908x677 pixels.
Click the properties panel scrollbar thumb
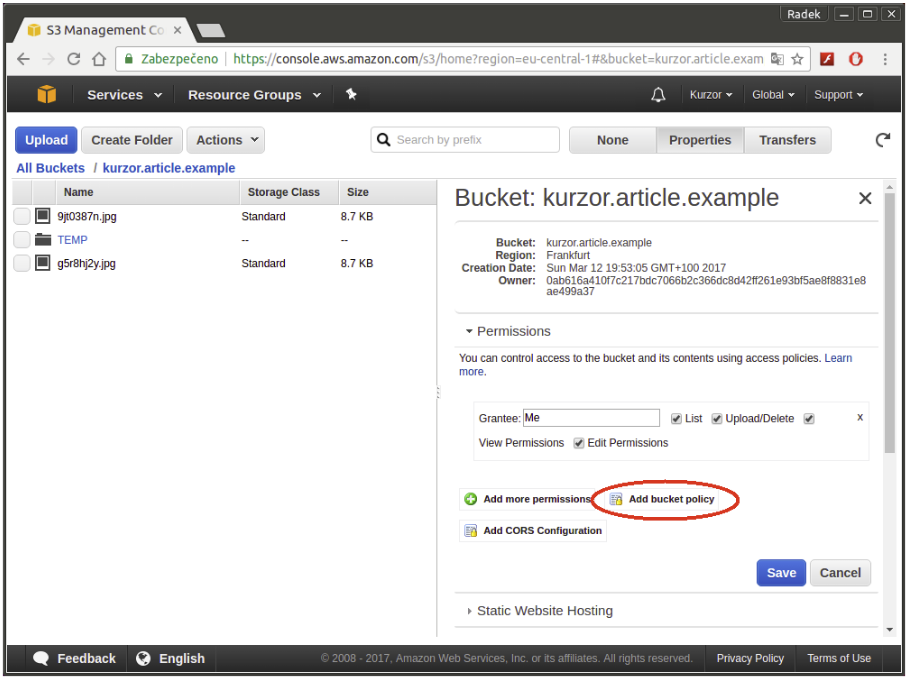click(x=889, y=323)
